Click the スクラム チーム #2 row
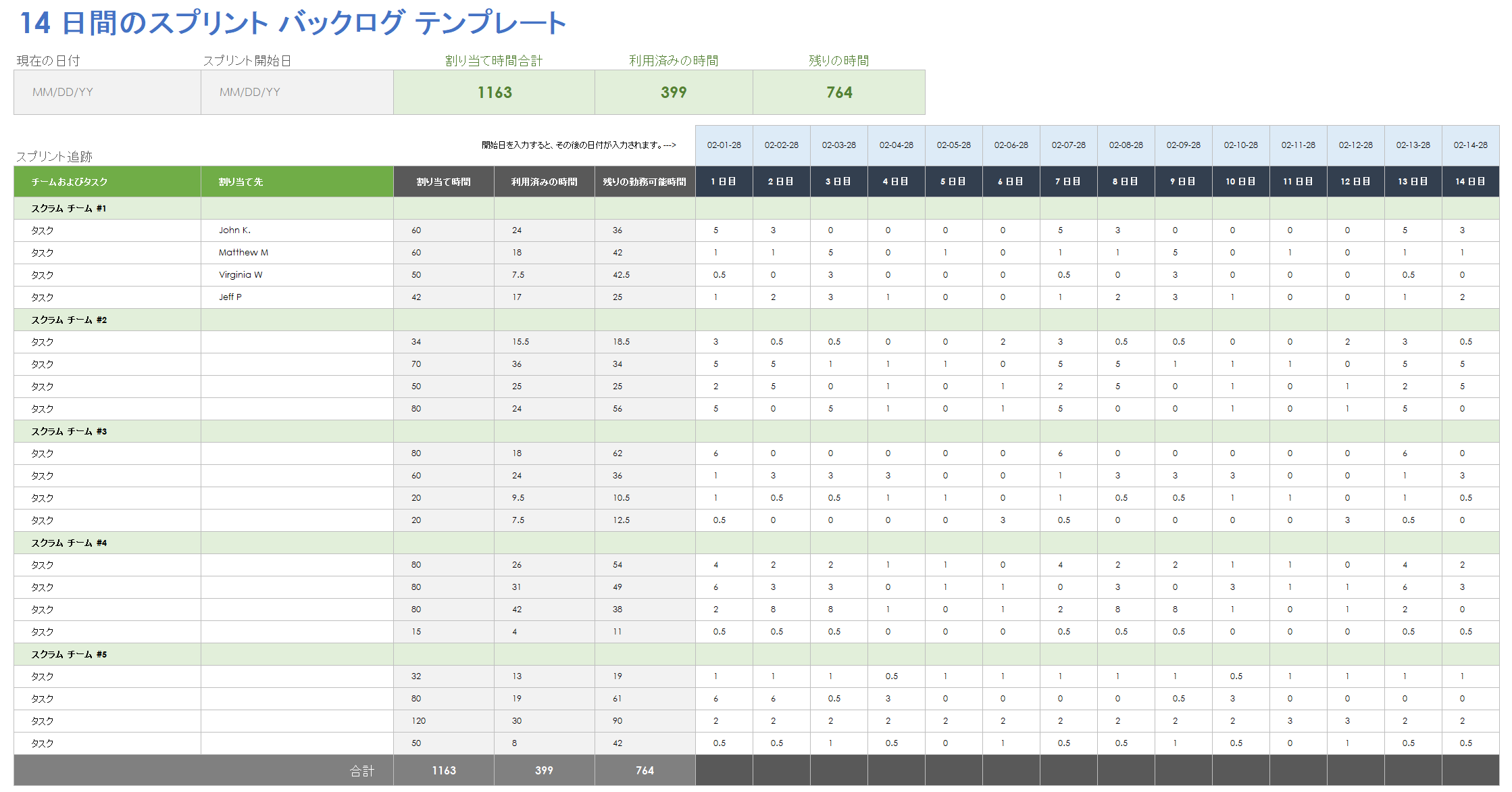 pos(757,320)
